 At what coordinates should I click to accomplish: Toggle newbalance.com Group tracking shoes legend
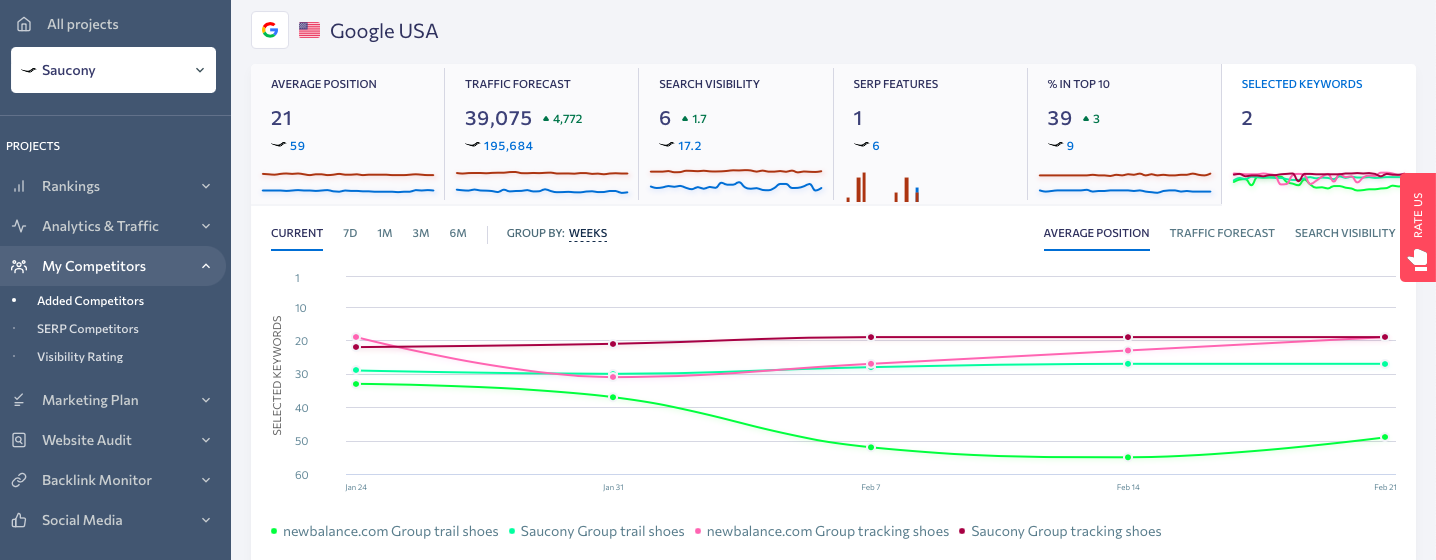[x=822, y=531]
